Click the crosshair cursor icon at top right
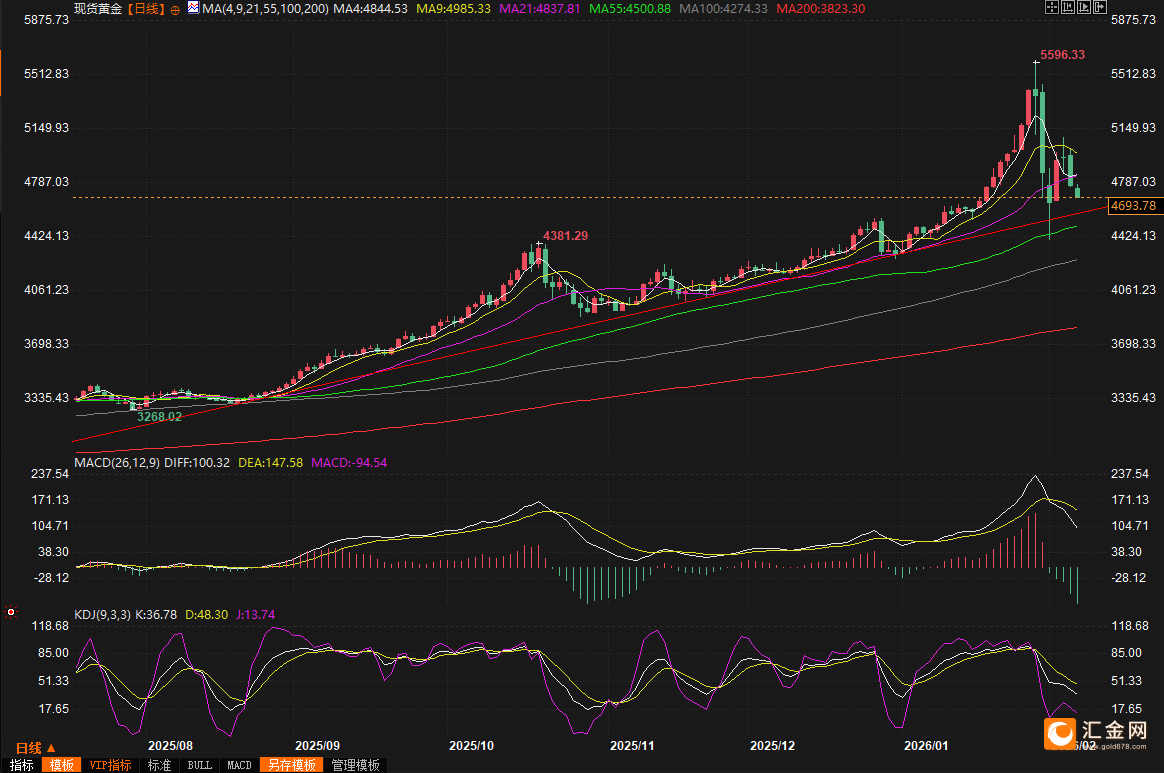 tap(1051, 8)
